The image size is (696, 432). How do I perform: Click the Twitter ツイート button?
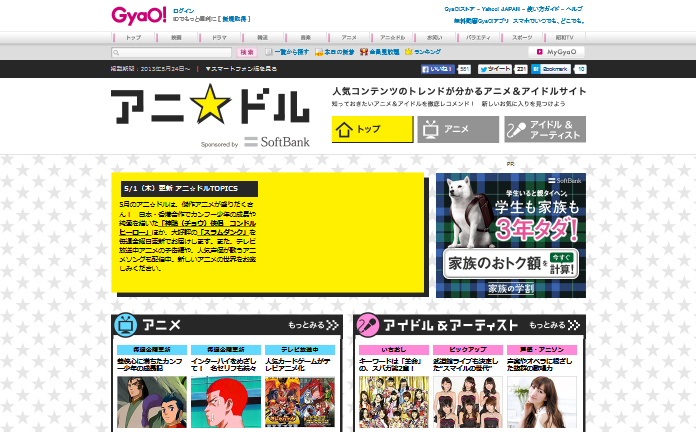pos(494,69)
